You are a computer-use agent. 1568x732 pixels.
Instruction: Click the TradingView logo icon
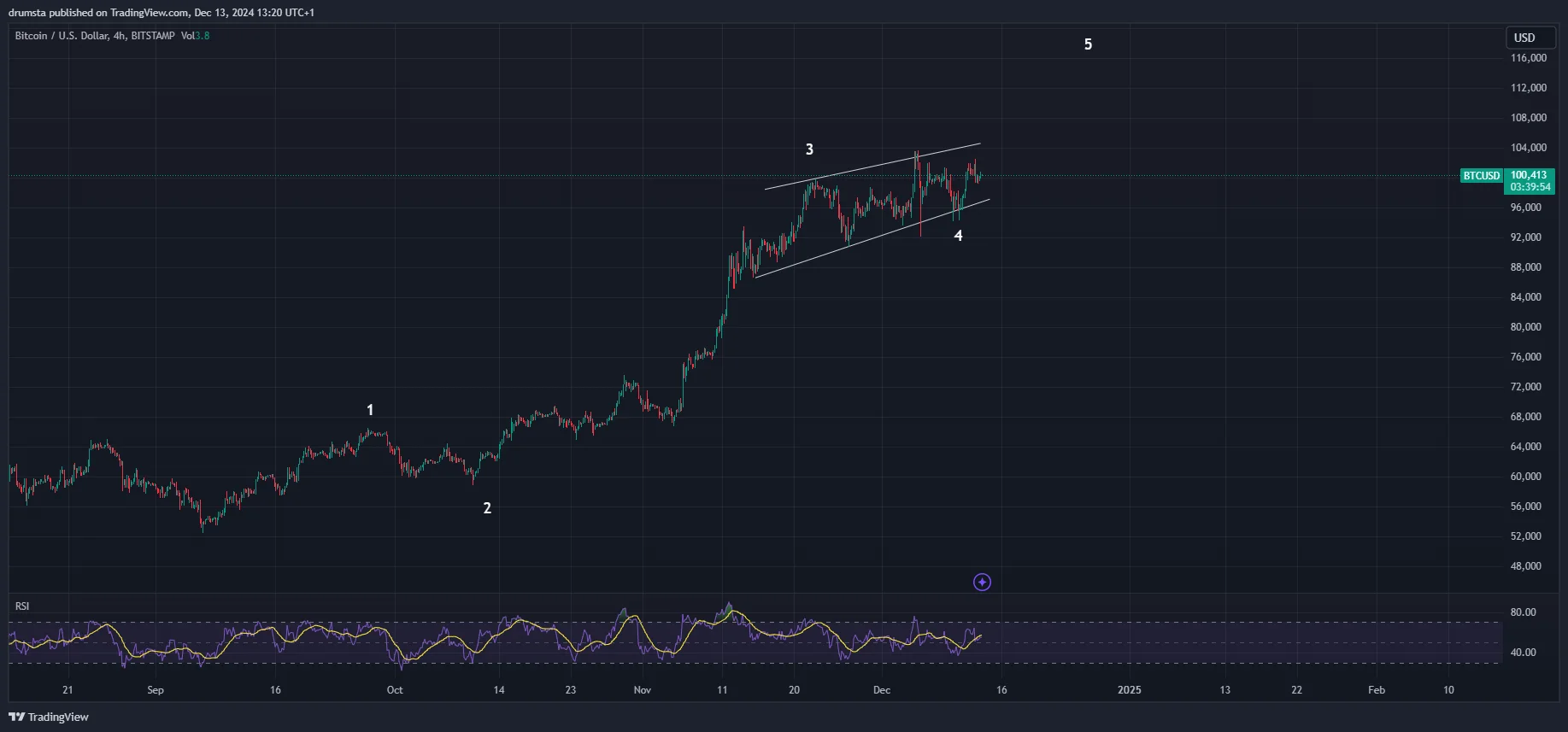pyautogui.click(x=16, y=717)
